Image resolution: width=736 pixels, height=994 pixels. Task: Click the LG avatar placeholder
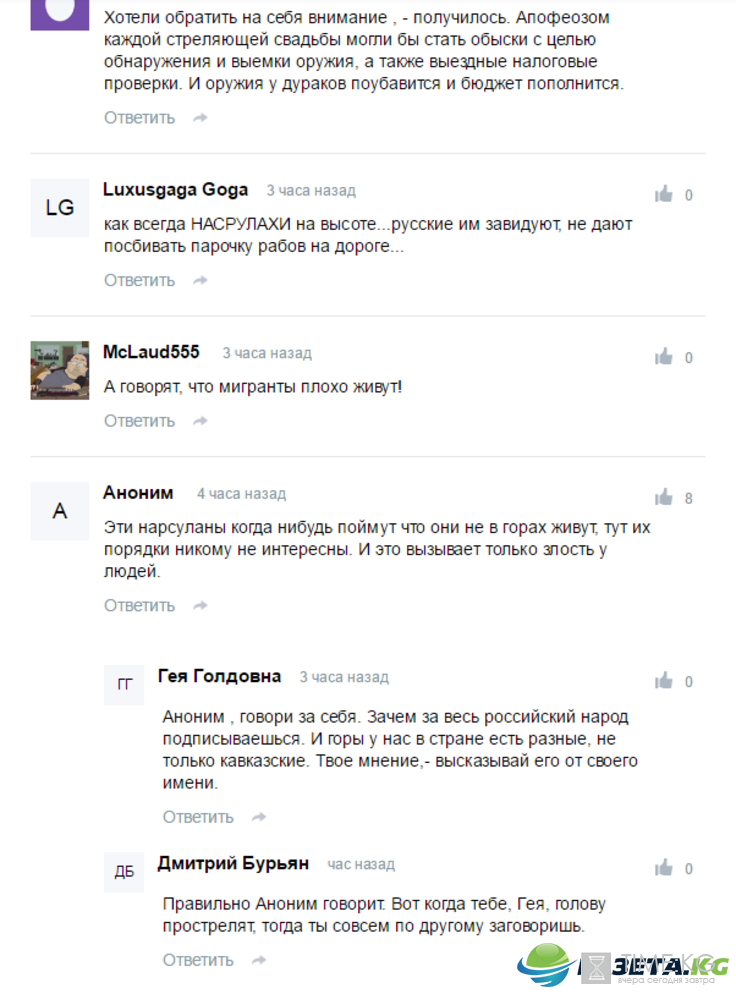tap(60, 208)
